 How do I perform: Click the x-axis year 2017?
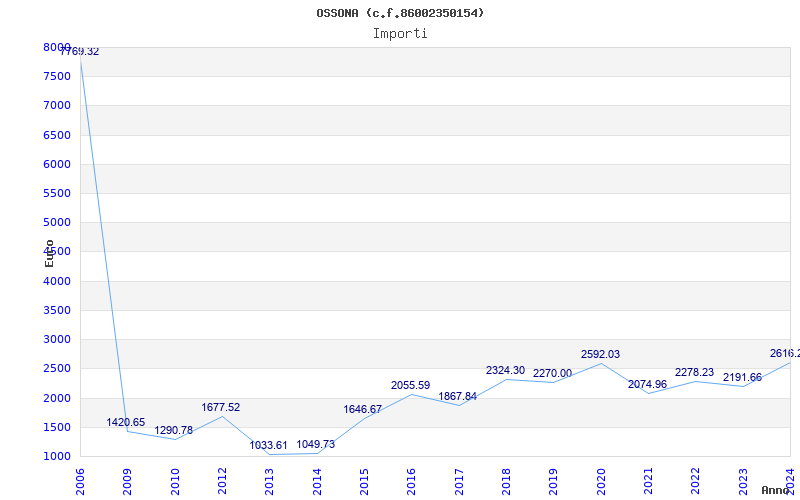pos(459,482)
